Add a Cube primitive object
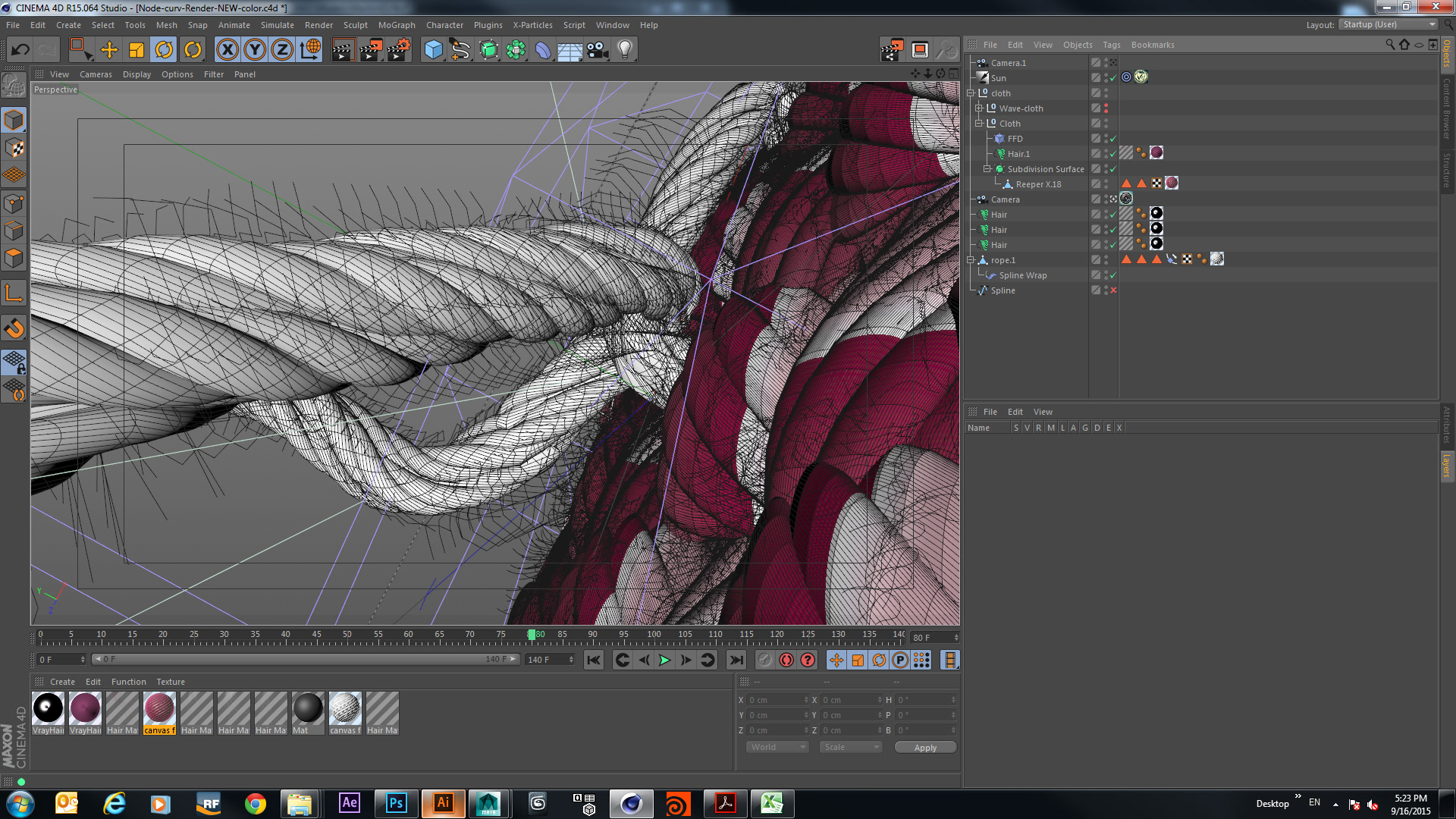This screenshot has width=1456, height=819. [x=433, y=50]
